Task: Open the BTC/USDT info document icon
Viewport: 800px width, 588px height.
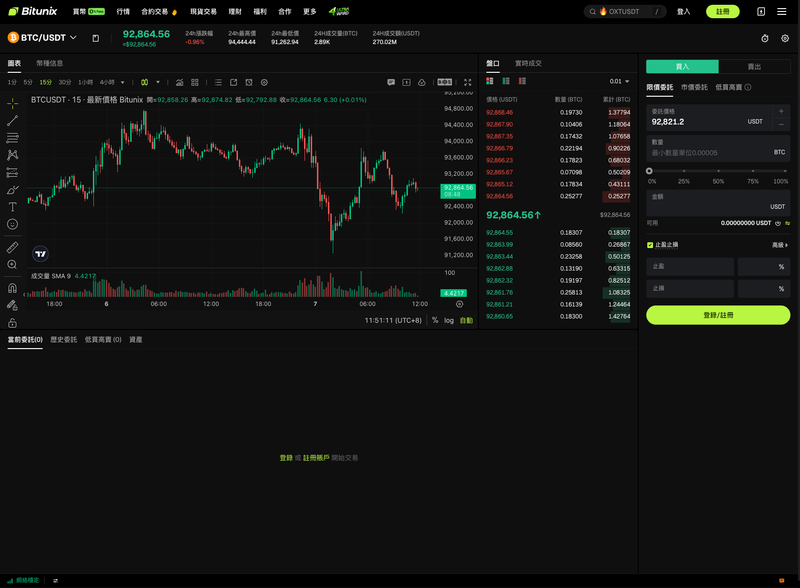Action: (x=95, y=38)
